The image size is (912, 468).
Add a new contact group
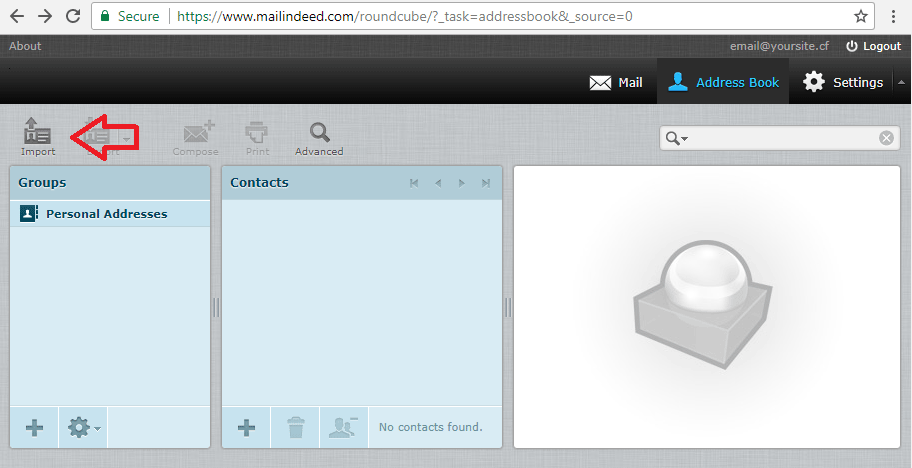[x=34, y=428]
